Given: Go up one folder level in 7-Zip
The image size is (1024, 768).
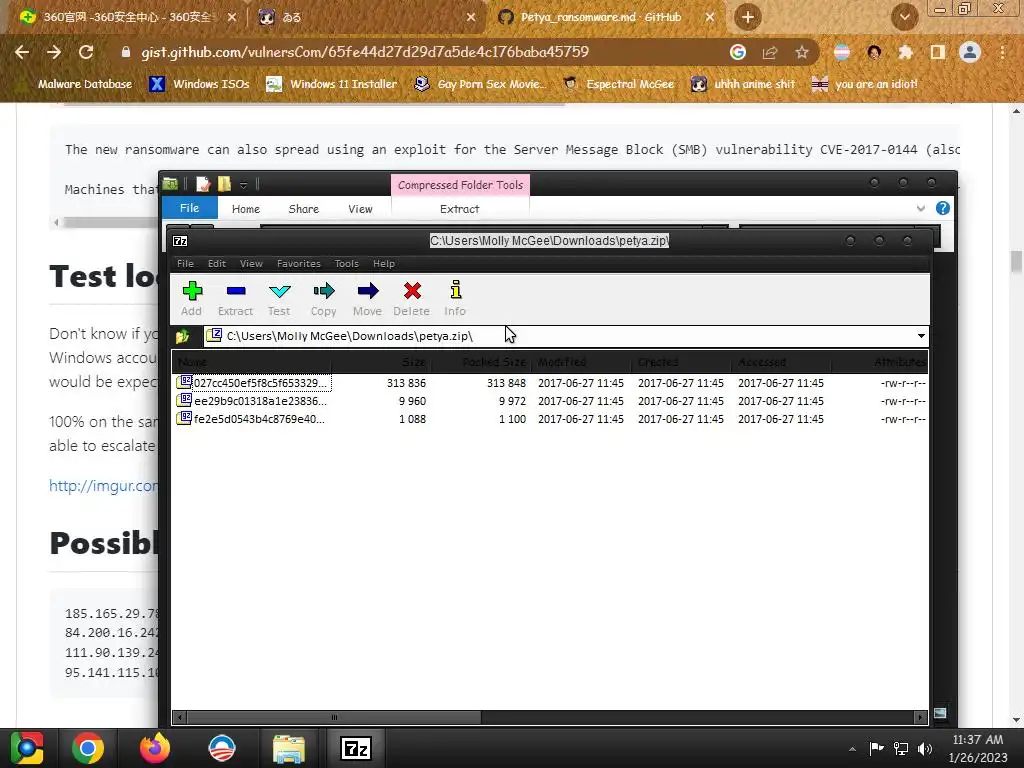Looking at the screenshot, I should coord(182,336).
